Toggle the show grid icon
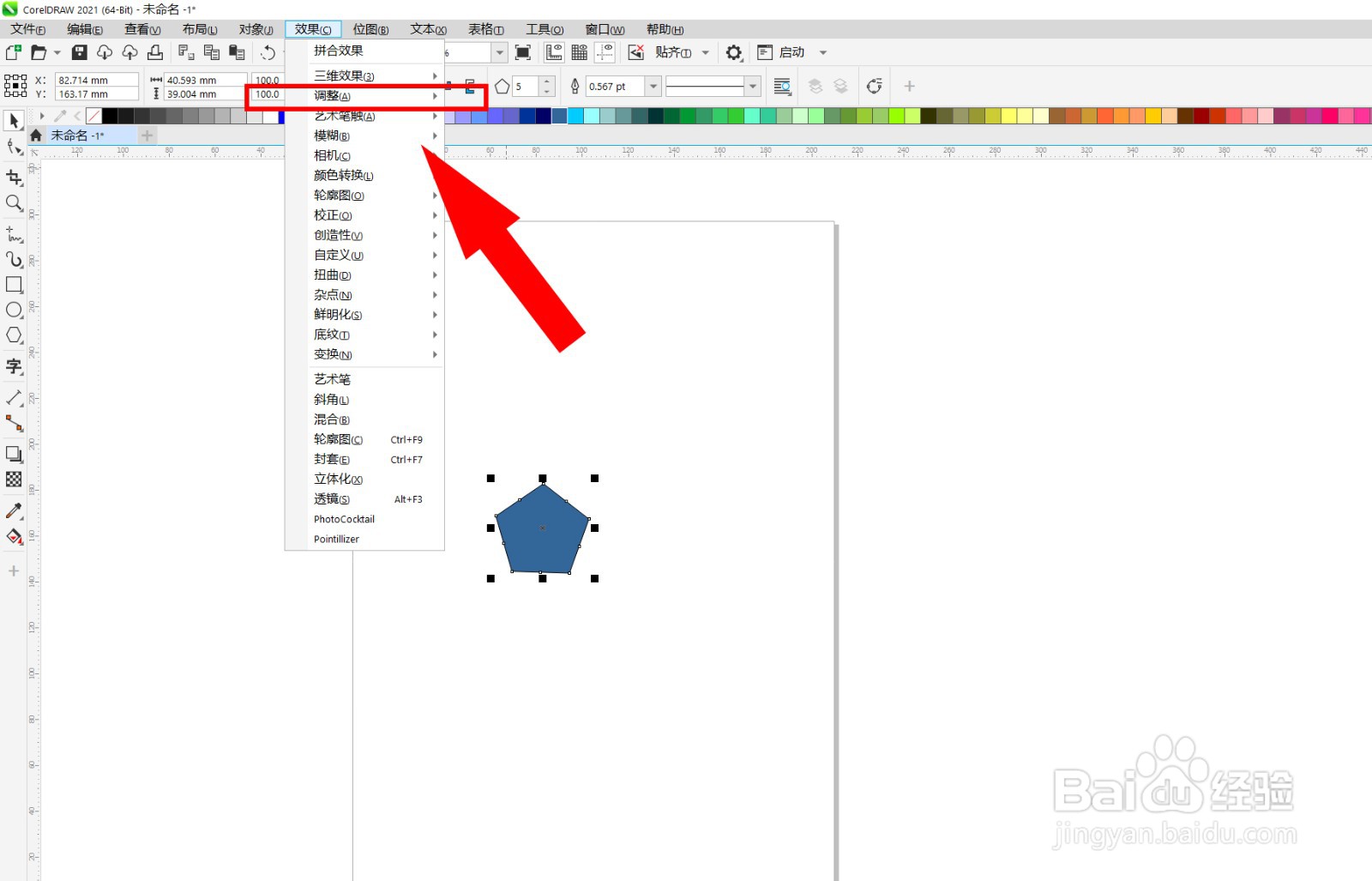This screenshot has height=881, width=1372. (x=580, y=52)
